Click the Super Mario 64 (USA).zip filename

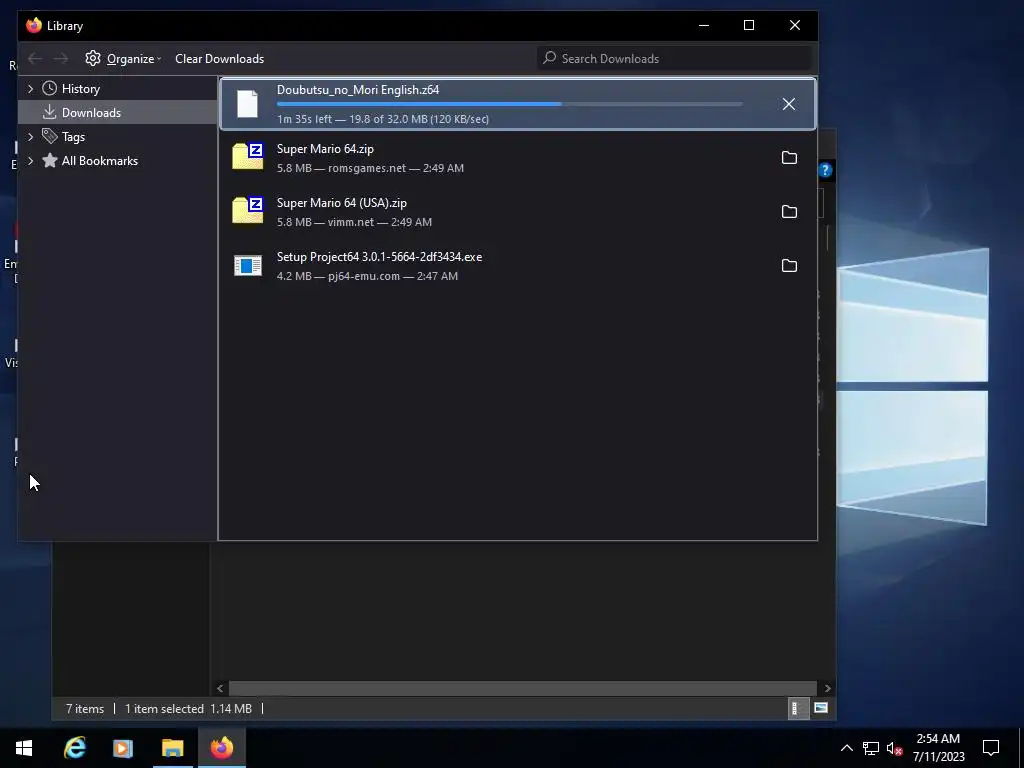coord(342,203)
